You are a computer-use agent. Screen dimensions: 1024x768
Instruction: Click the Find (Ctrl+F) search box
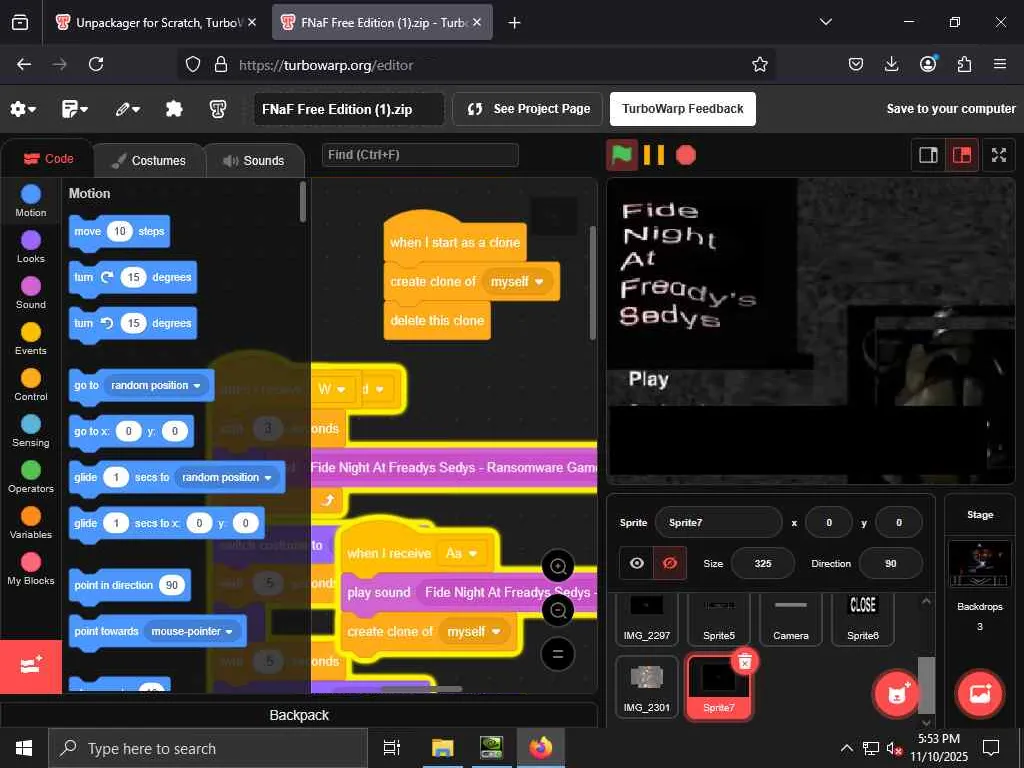click(x=420, y=155)
